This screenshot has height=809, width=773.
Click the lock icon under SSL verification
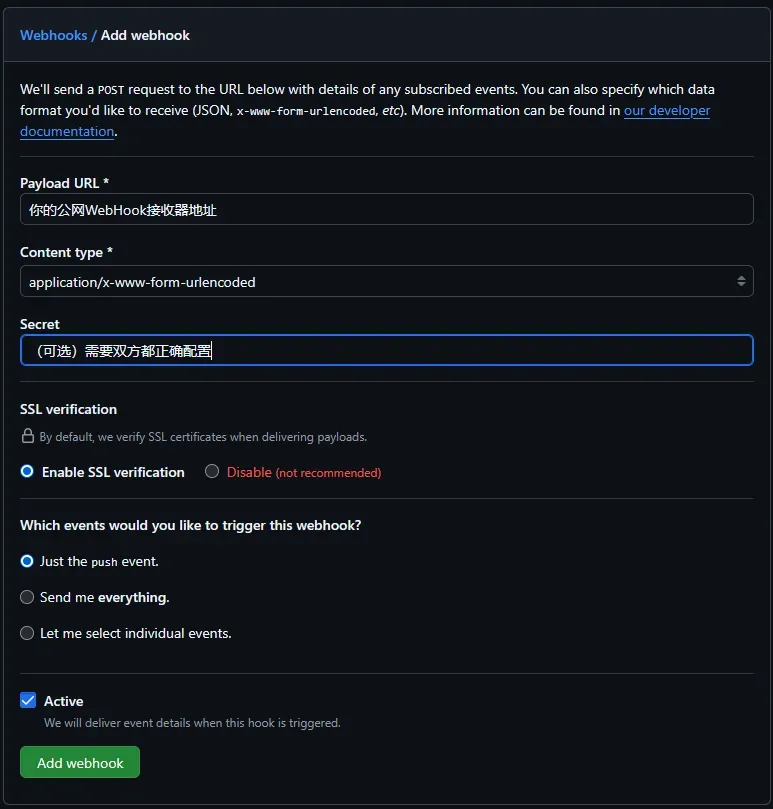pos(28,437)
